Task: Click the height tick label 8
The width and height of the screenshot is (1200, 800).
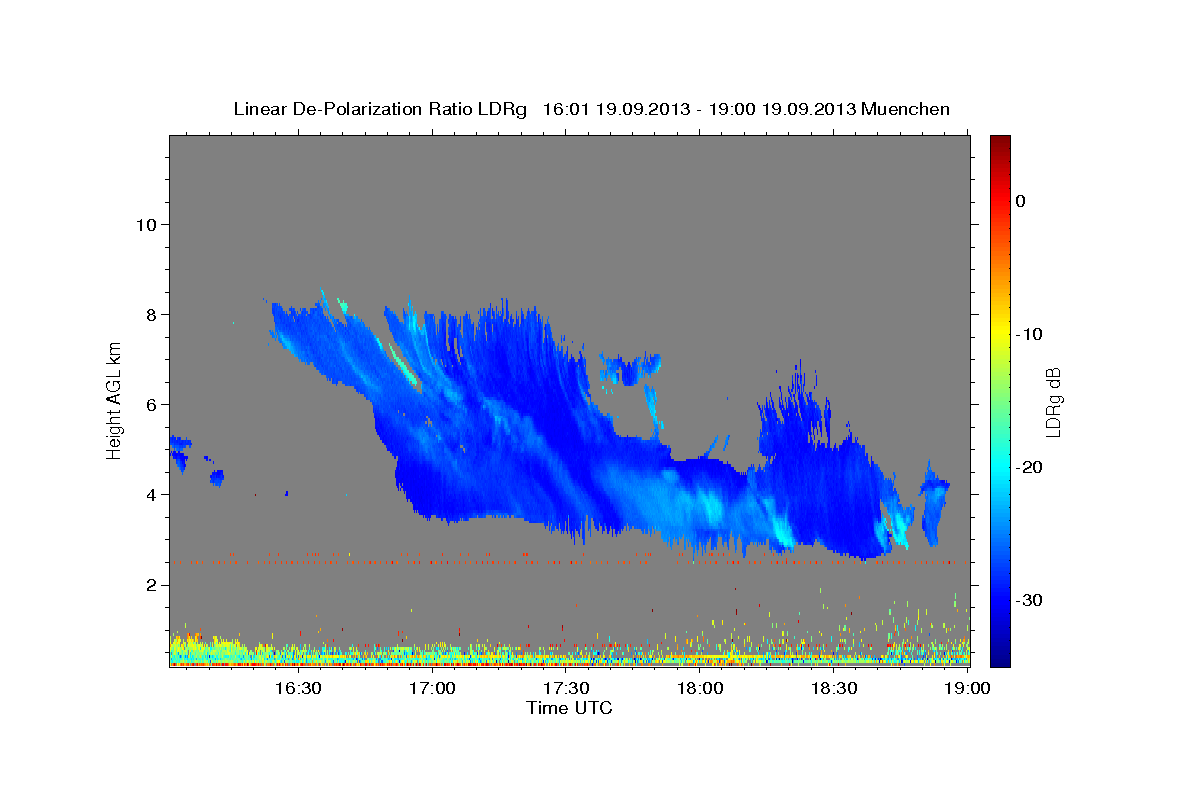Action: pyautogui.click(x=151, y=314)
